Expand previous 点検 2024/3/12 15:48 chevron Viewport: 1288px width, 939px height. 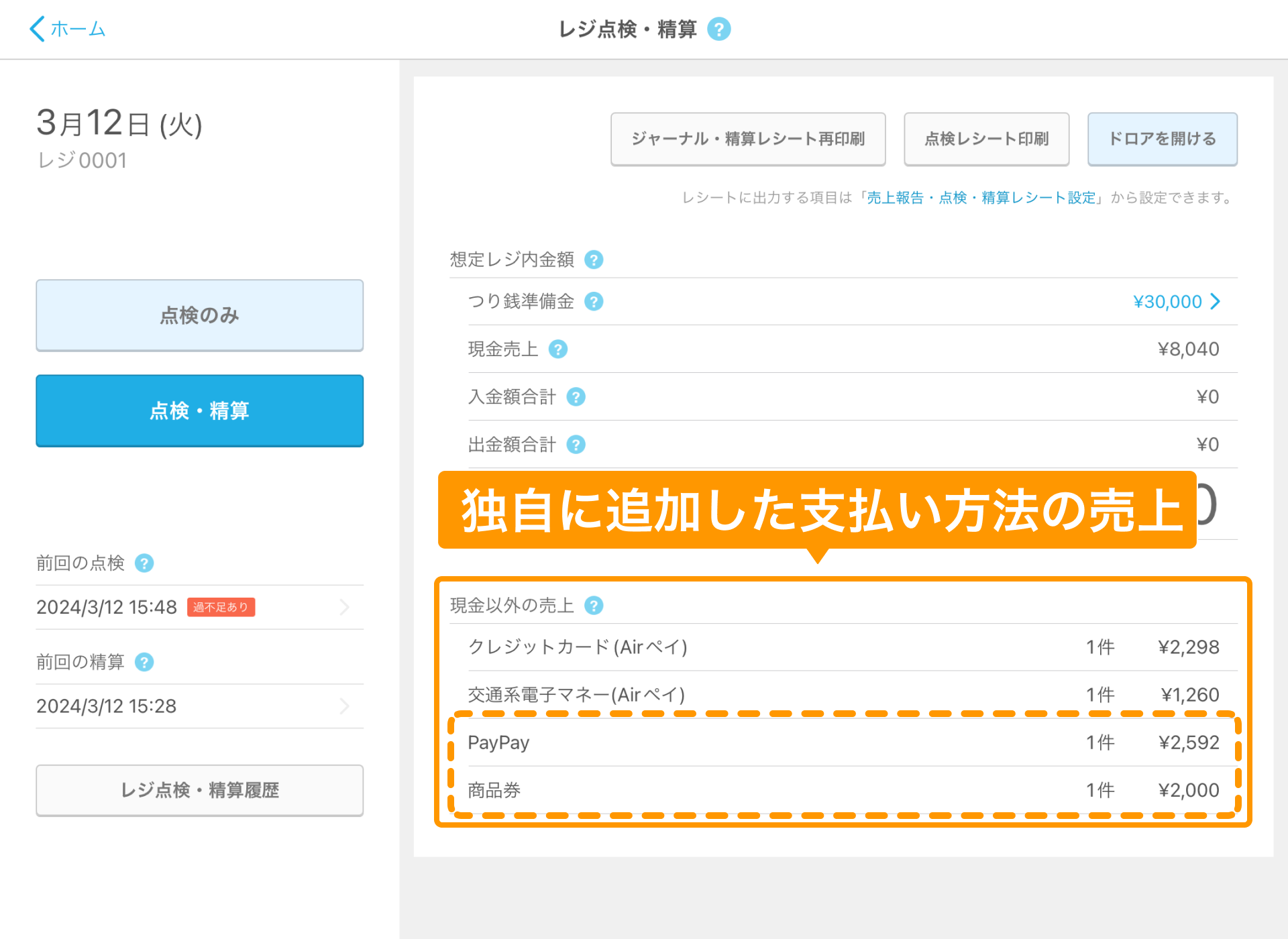click(x=345, y=607)
